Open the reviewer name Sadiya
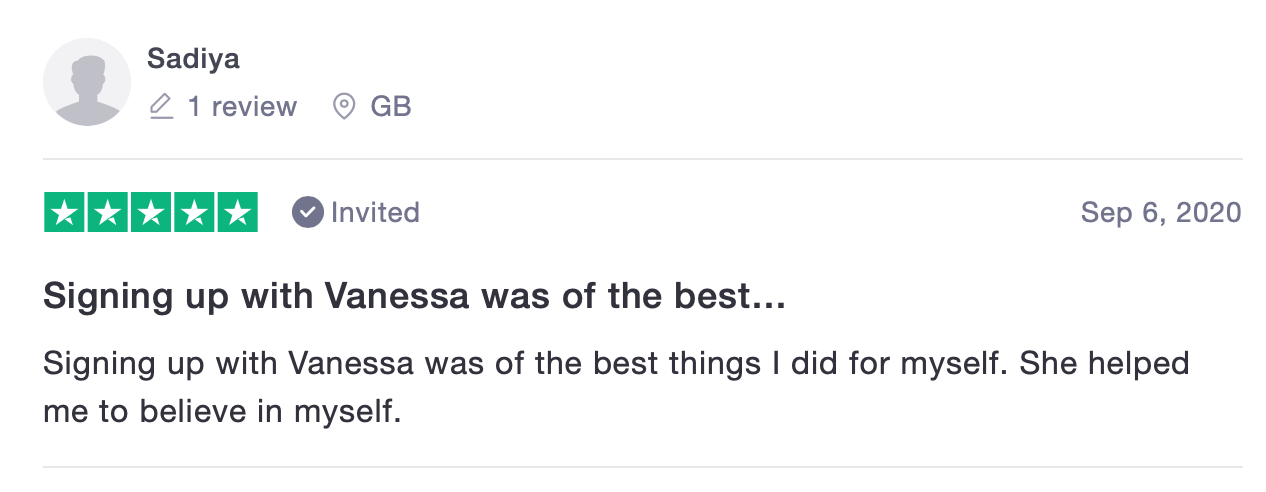This screenshot has height=492, width=1266. tap(193, 59)
